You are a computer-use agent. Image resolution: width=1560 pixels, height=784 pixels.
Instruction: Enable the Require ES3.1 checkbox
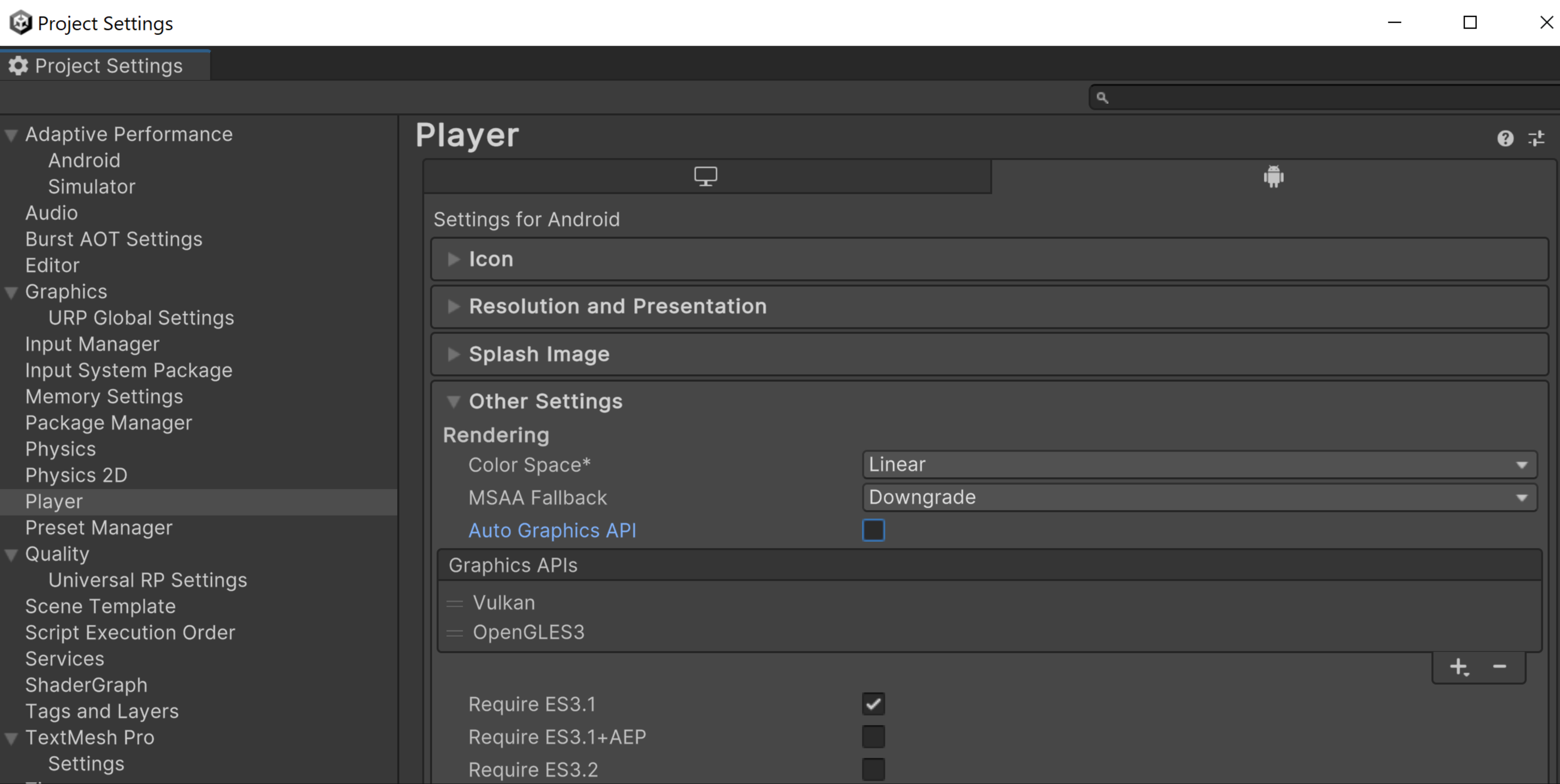click(x=873, y=703)
